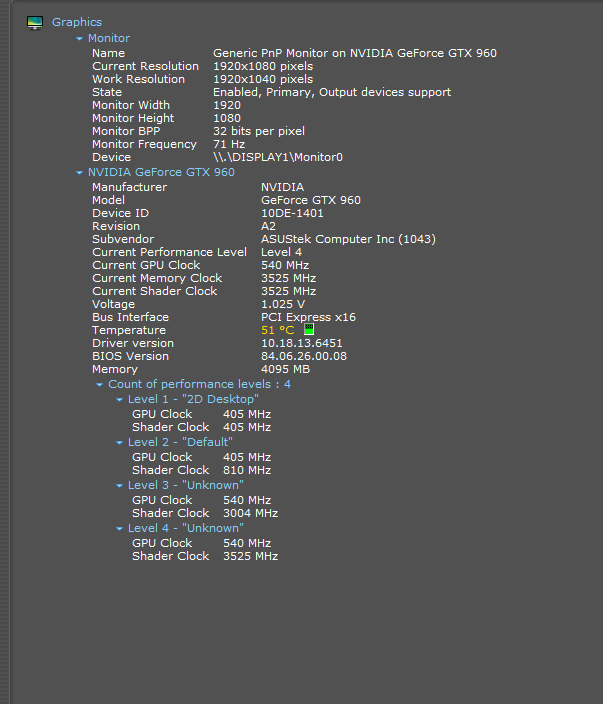Click the Current Shader Clock label
Viewport: 603px width, 704px height.
tap(154, 291)
